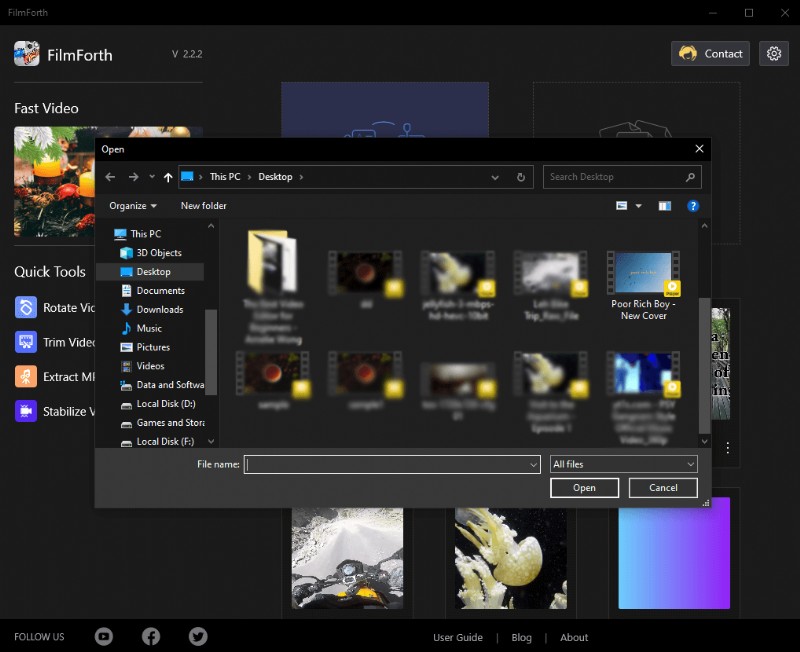Go up one folder level in the dialog
This screenshot has width=800, height=652.
pos(166,177)
